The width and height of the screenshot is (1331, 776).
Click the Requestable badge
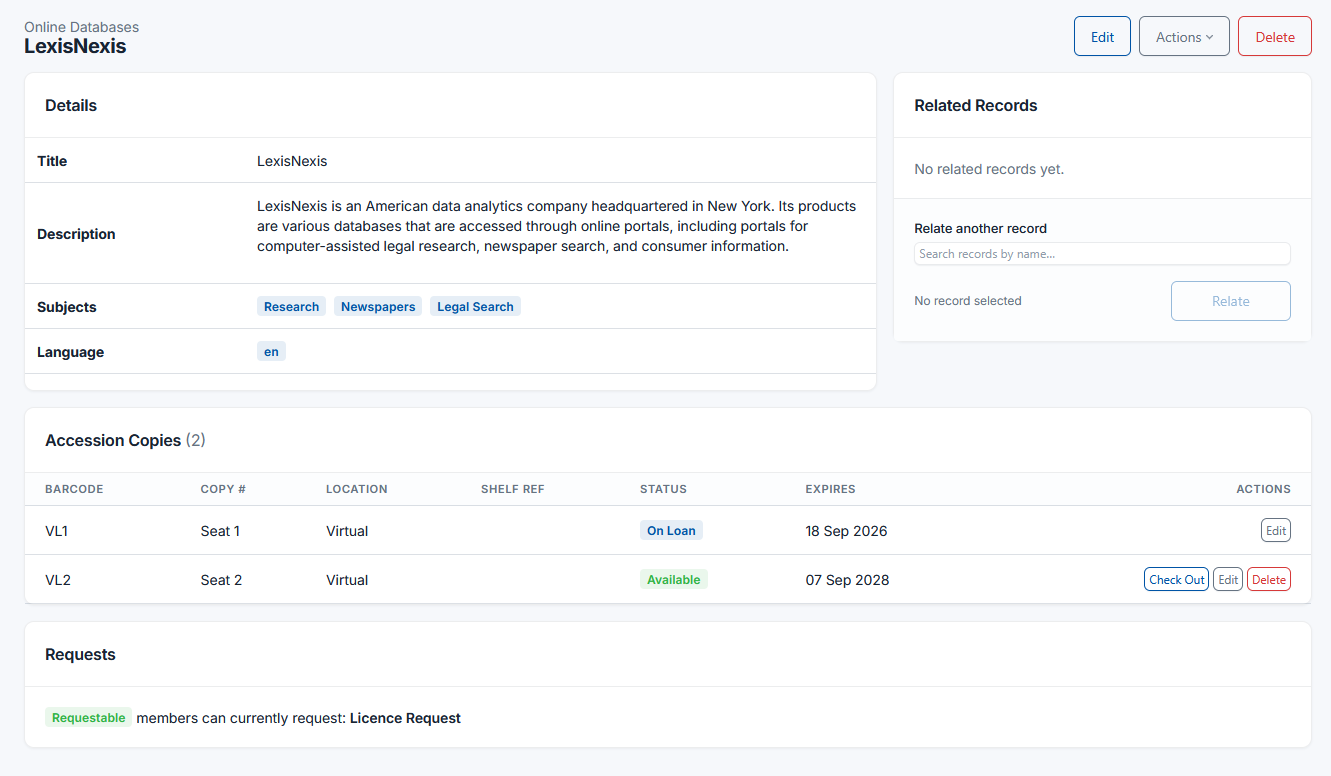pyautogui.click(x=88, y=718)
